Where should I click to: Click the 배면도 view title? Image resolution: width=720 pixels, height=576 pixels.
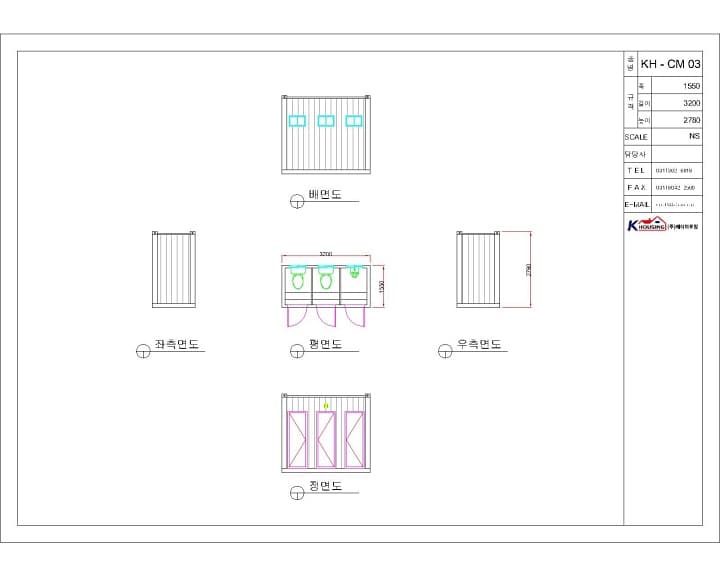coord(325,194)
